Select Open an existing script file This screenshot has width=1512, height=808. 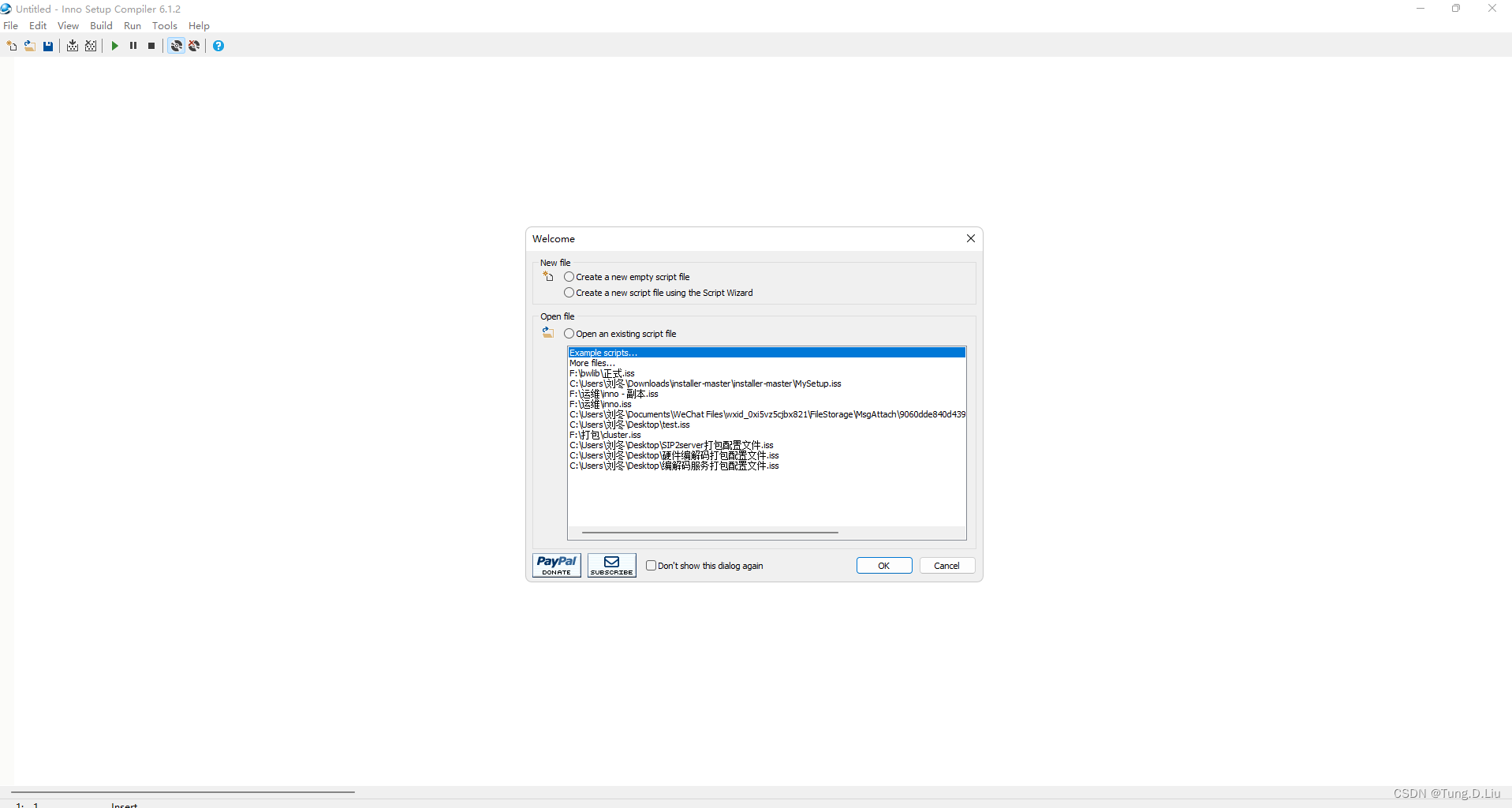pyautogui.click(x=620, y=334)
